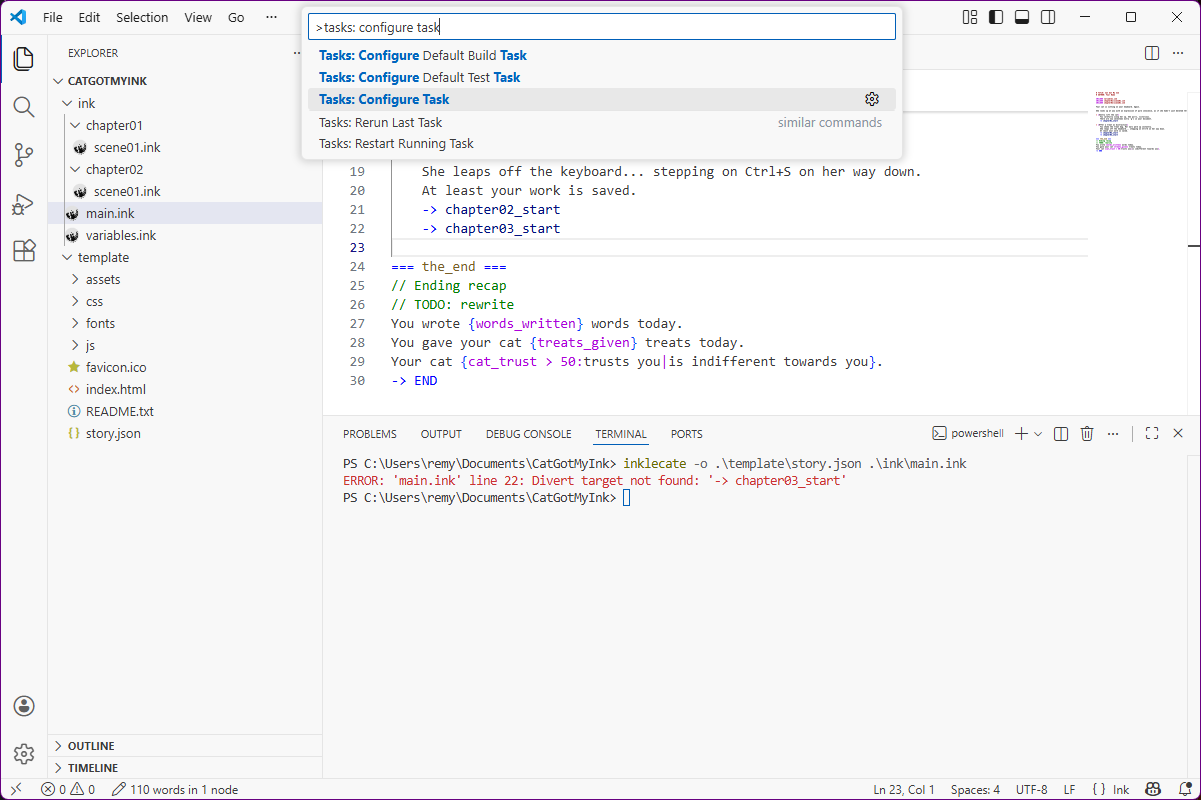Click '110 words in 1 node' status entry
This screenshot has width=1201, height=800.
[x=175, y=789]
